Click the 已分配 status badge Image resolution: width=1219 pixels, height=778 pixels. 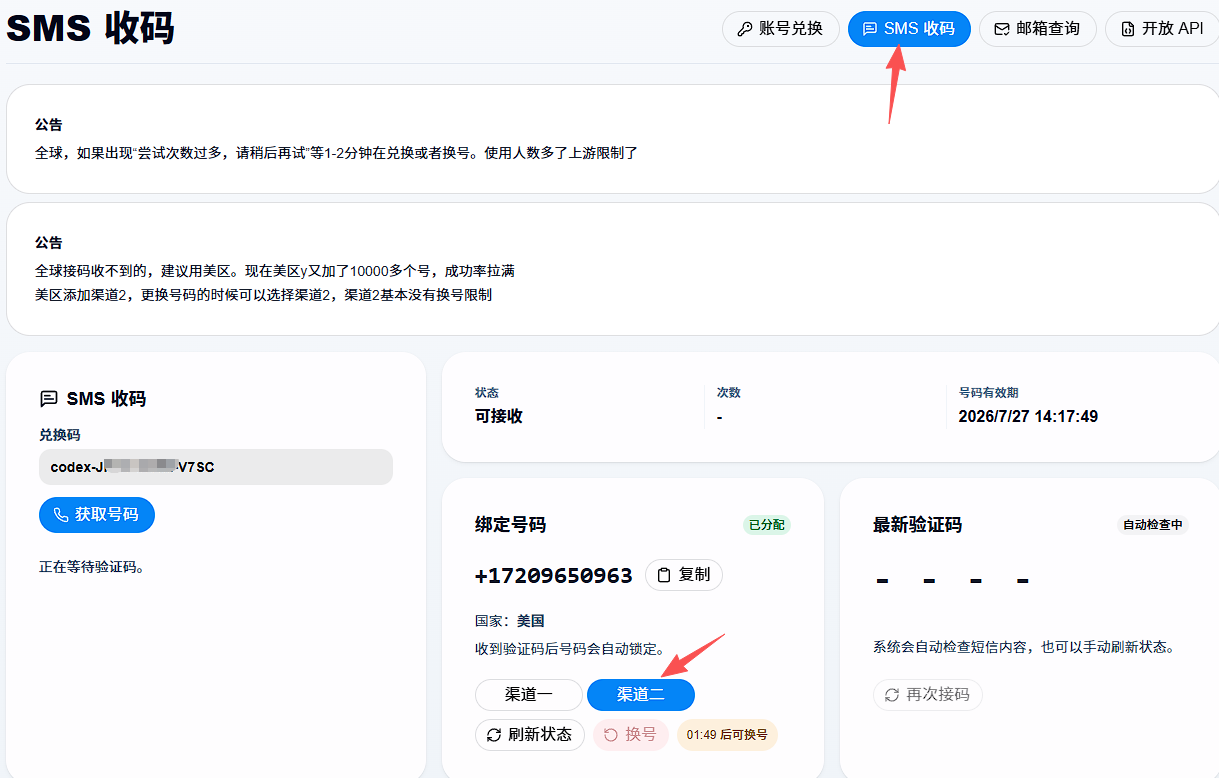[x=767, y=525]
